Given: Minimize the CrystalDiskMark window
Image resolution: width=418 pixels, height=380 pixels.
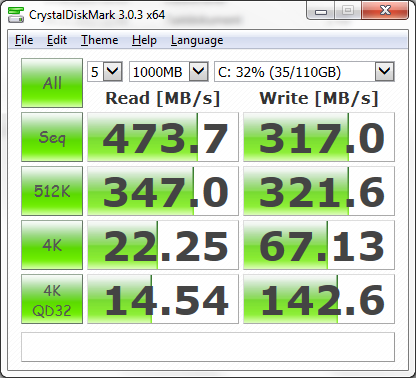Looking at the screenshot, I should (x=321, y=12).
